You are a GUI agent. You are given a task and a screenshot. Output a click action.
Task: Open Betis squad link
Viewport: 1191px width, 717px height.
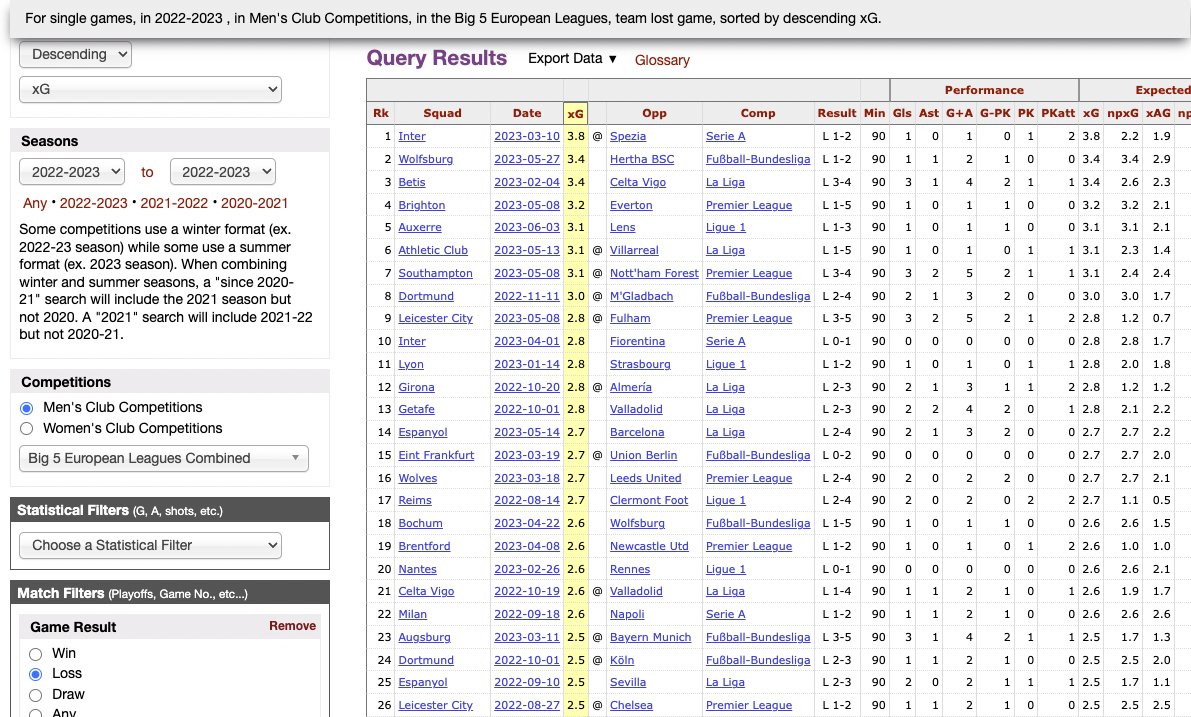click(412, 182)
